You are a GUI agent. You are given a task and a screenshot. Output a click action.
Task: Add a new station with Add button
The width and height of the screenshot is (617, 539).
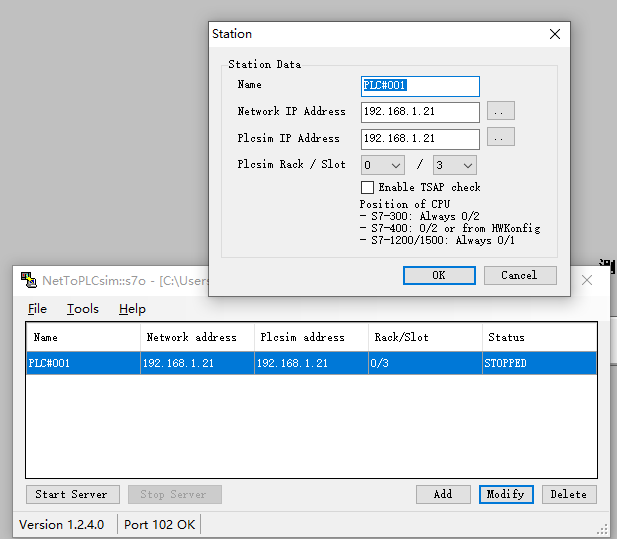[443, 494]
